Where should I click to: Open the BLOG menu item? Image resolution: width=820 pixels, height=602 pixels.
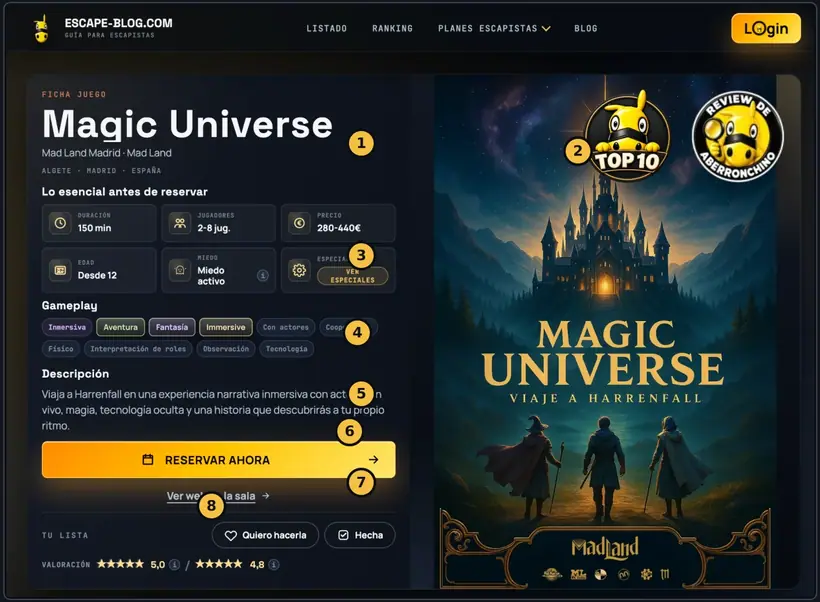point(586,28)
